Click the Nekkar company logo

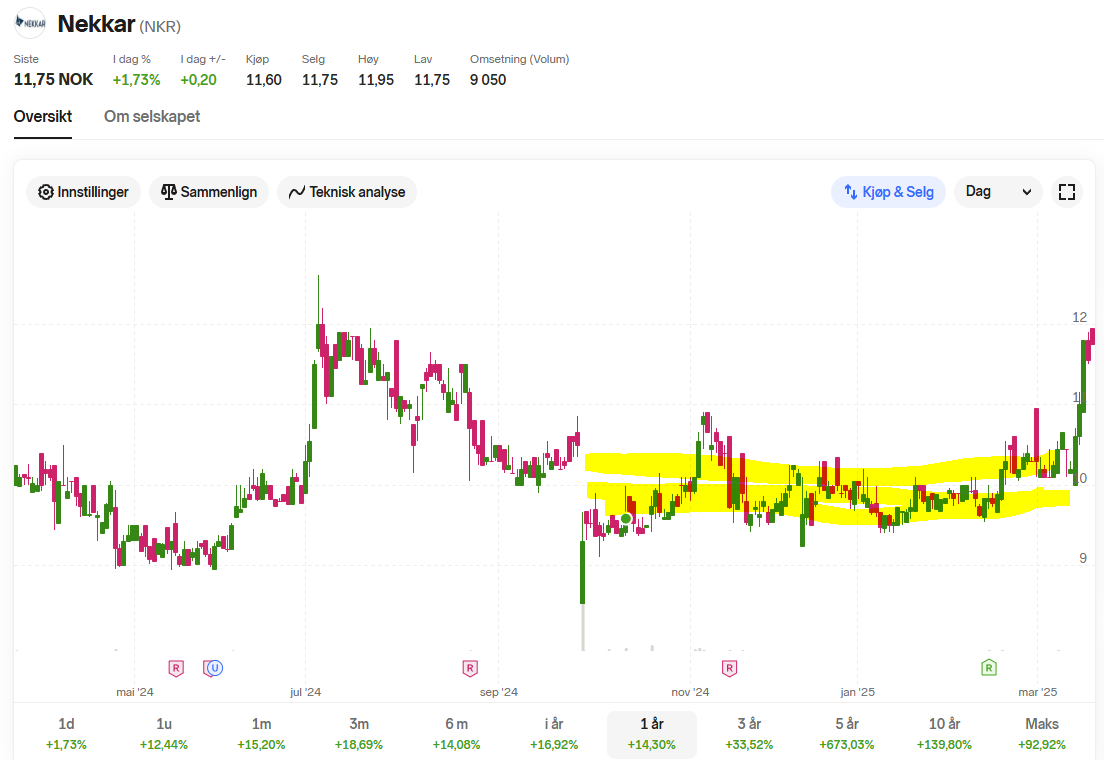tap(30, 23)
